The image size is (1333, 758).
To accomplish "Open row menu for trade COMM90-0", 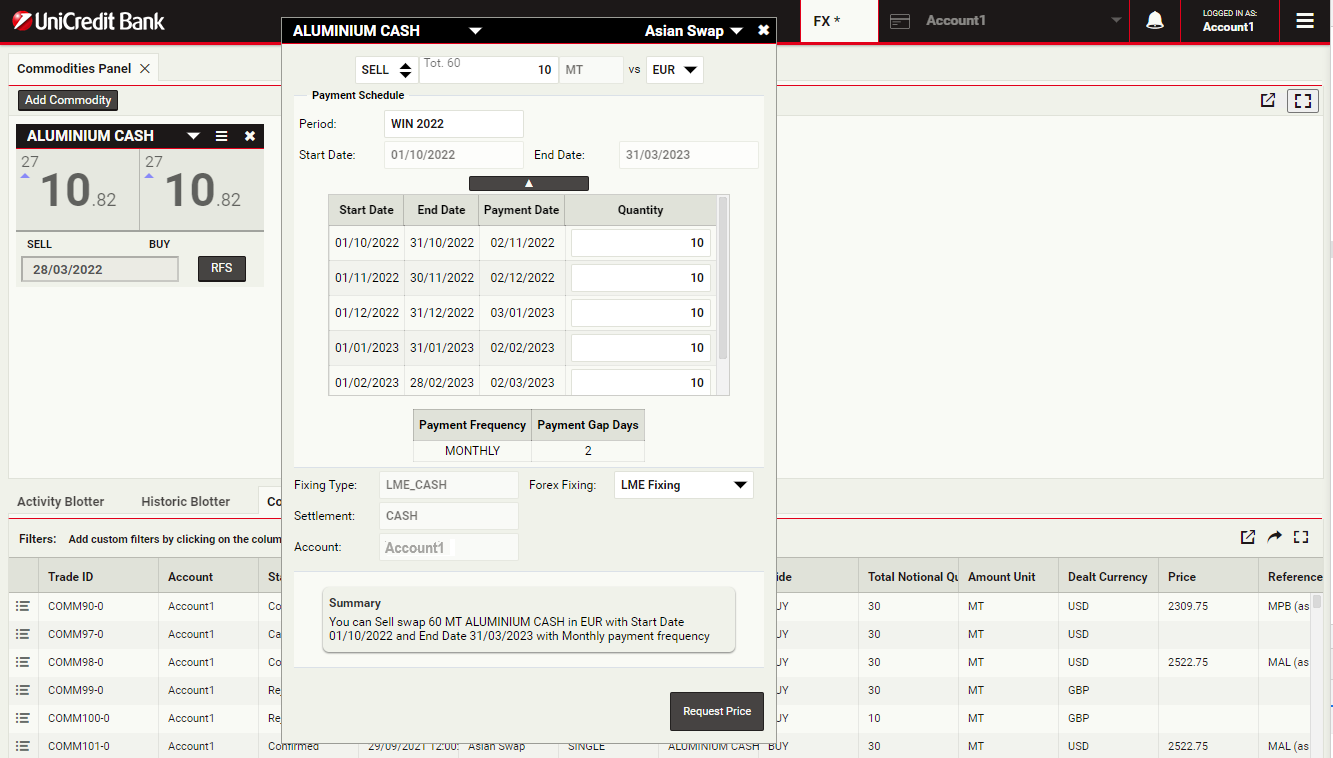I will click(23, 606).
